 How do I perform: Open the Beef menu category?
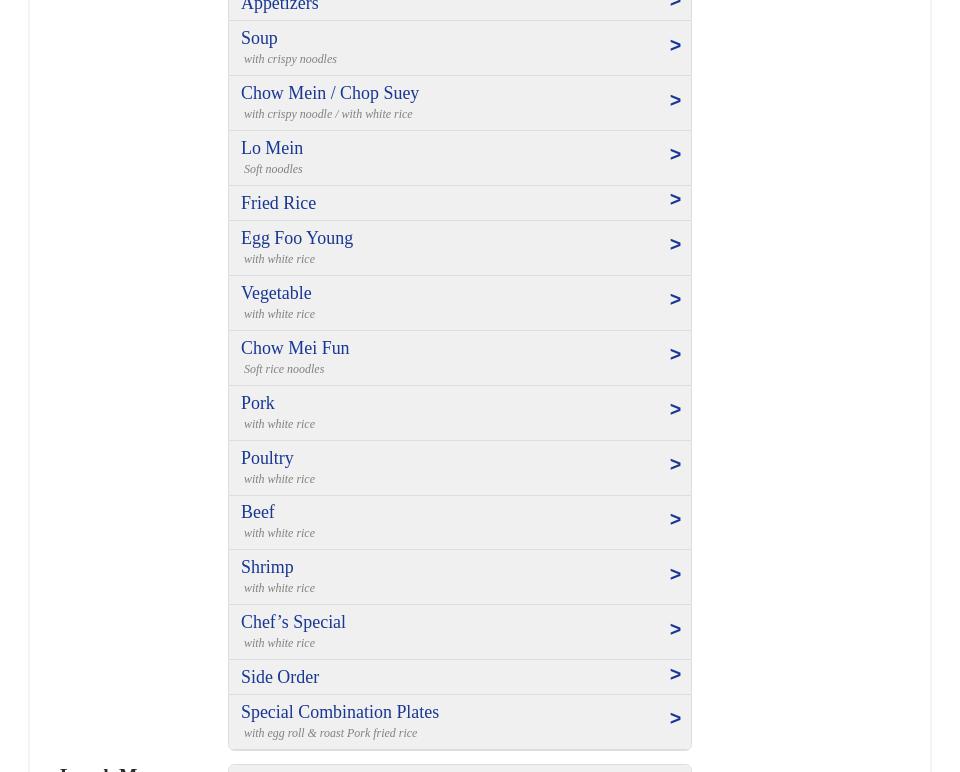point(258,512)
